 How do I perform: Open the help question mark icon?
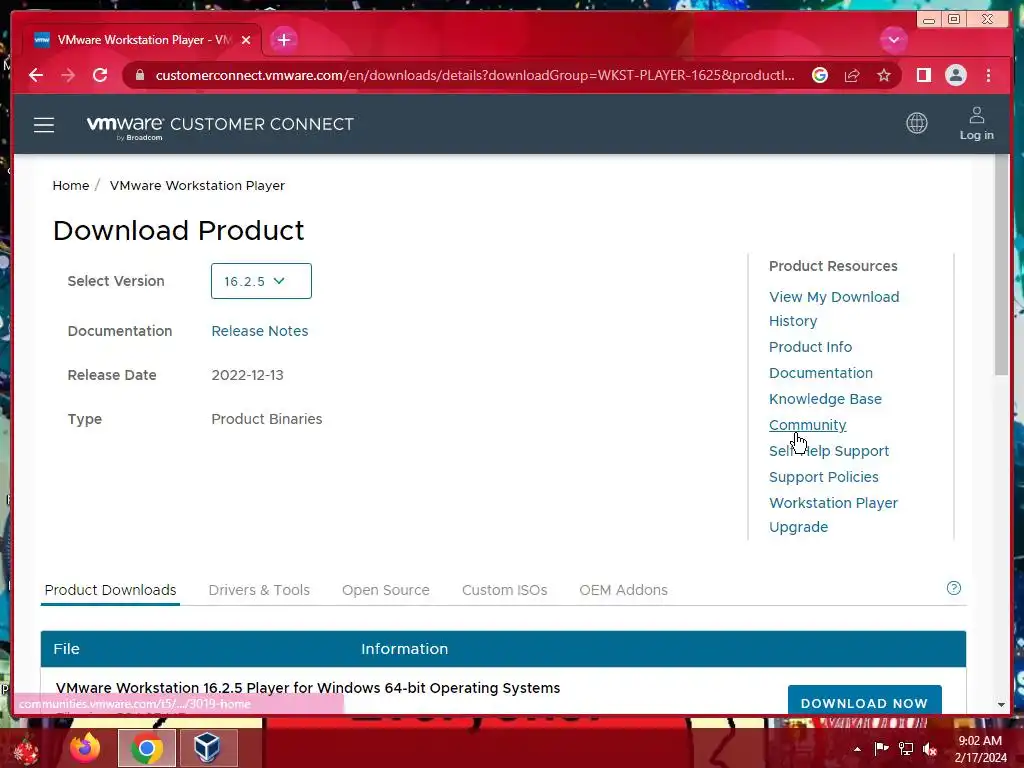(x=953, y=588)
